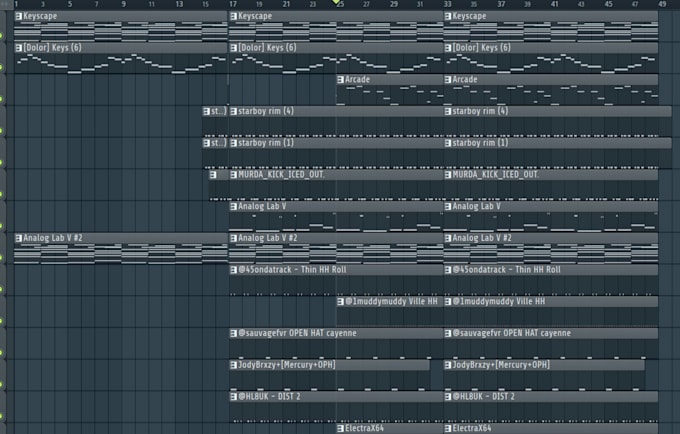Select the Analog Lab V clip title at bar 33

477,206
